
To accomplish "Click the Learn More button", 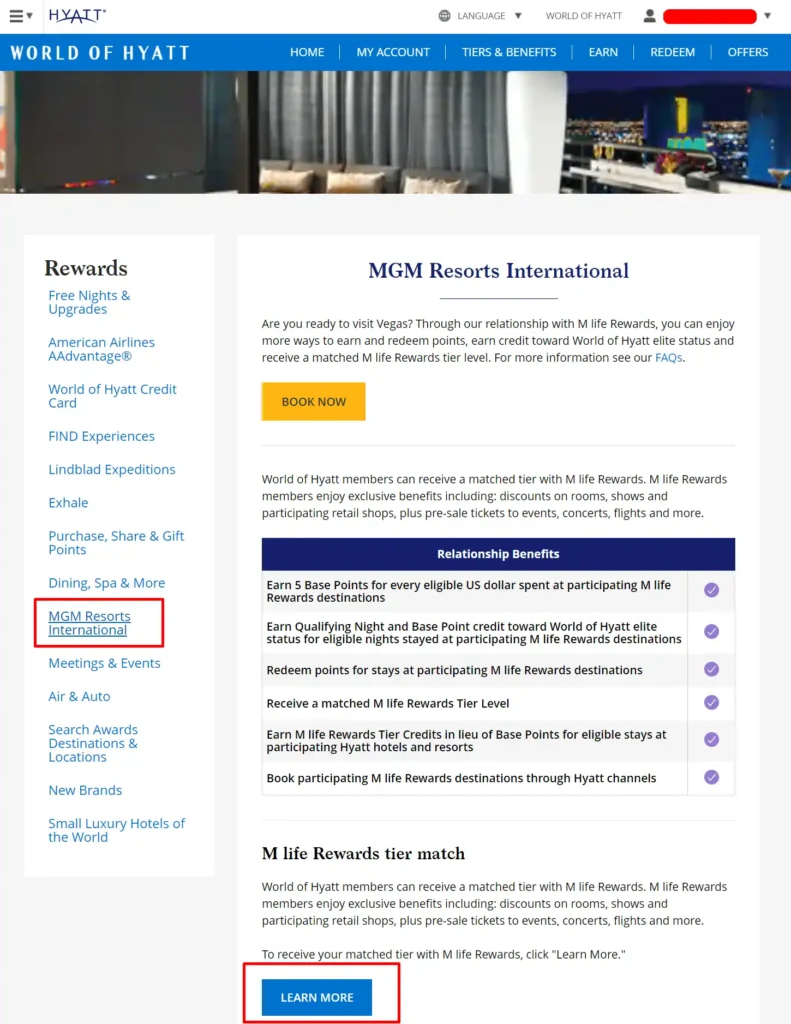I will pos(317,997).
